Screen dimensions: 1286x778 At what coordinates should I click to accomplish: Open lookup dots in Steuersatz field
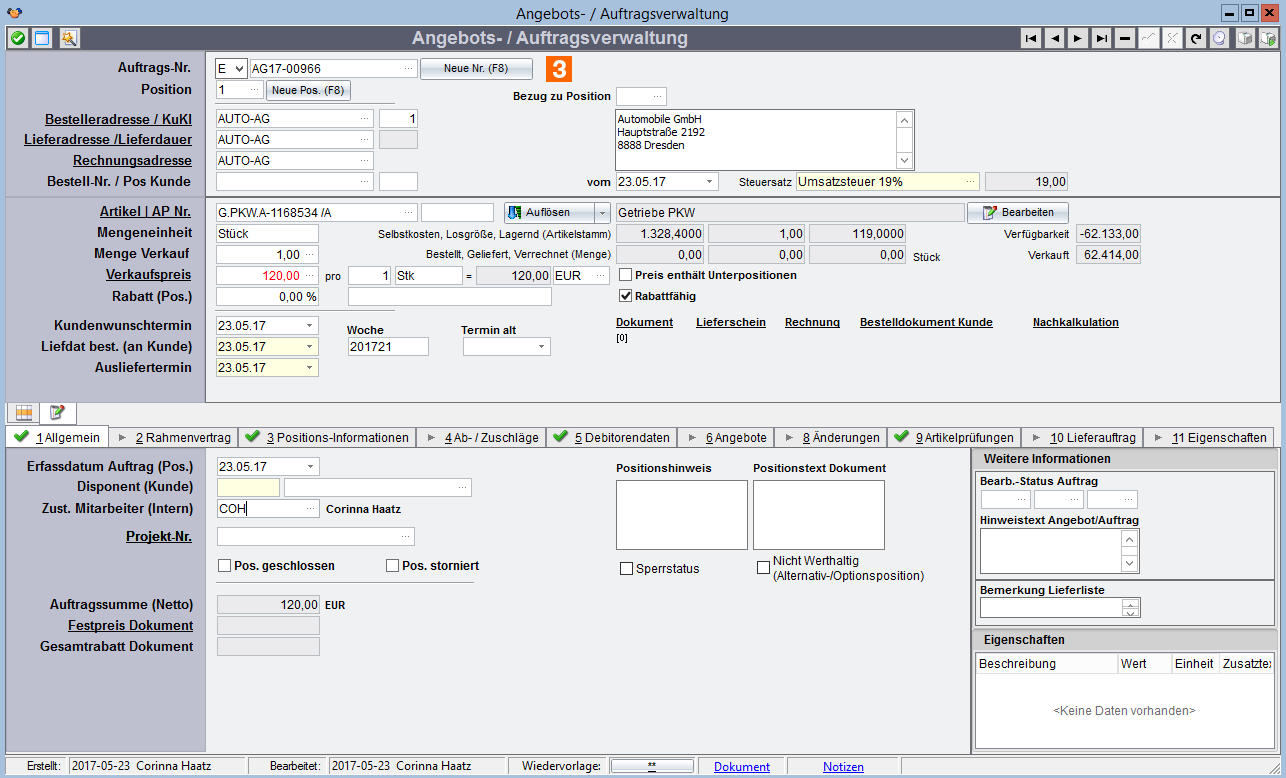pyautogui.click(x=970, y=181)
